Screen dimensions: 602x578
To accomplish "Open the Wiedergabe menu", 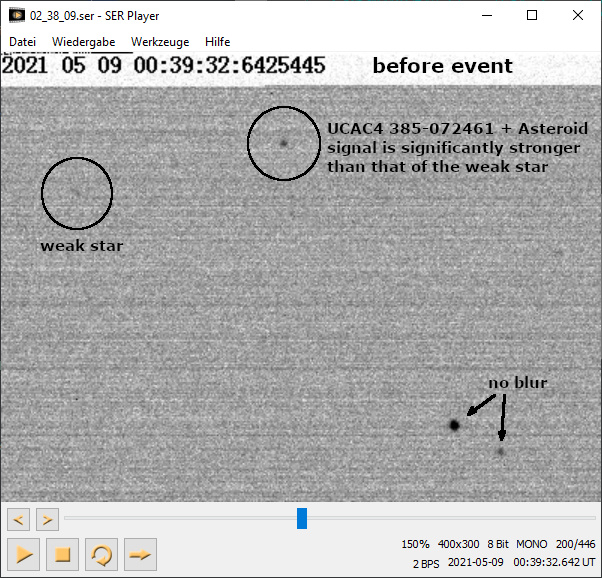I will pos(83,42).
